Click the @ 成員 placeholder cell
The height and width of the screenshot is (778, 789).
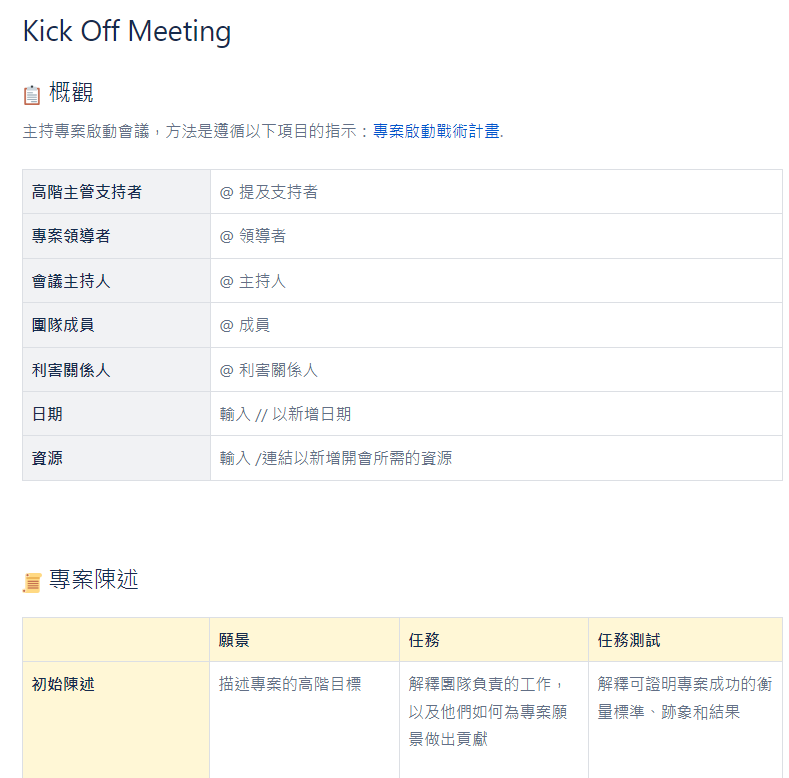[245, 325]
